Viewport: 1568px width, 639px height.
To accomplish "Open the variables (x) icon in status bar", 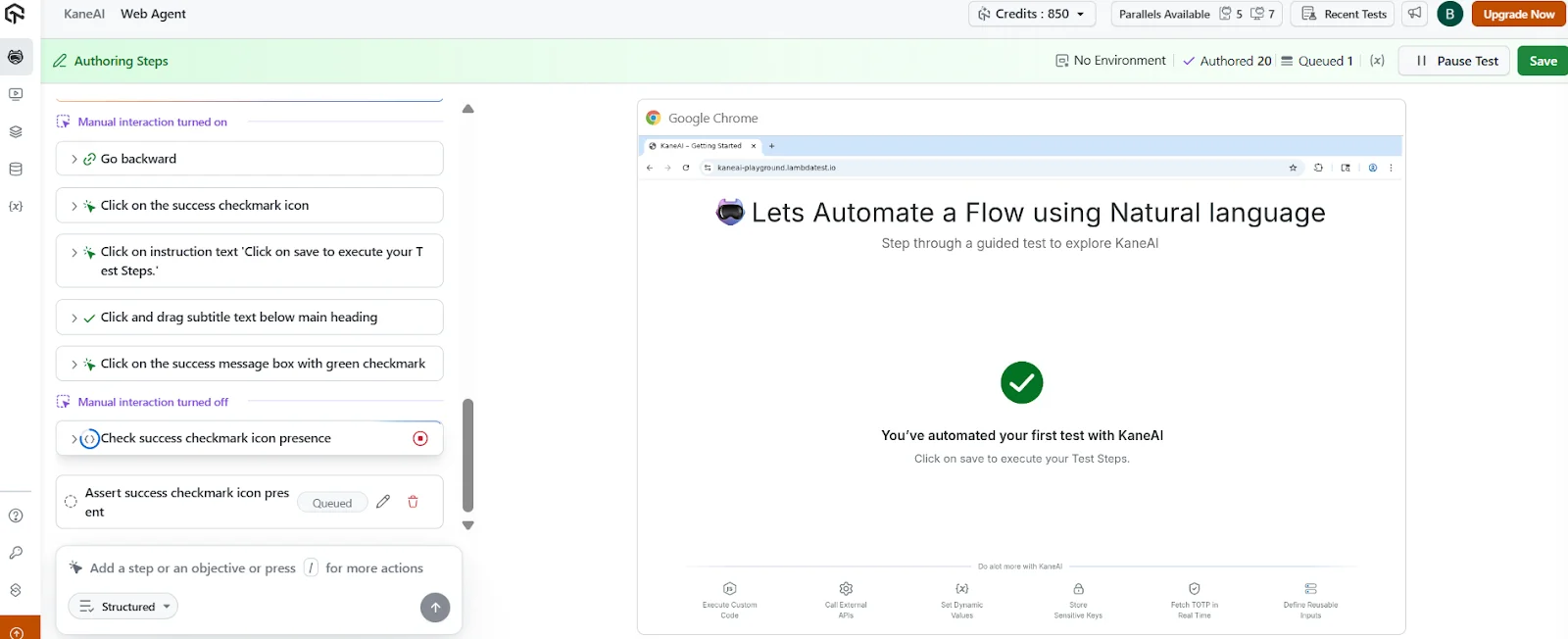I will point(1377,61).
